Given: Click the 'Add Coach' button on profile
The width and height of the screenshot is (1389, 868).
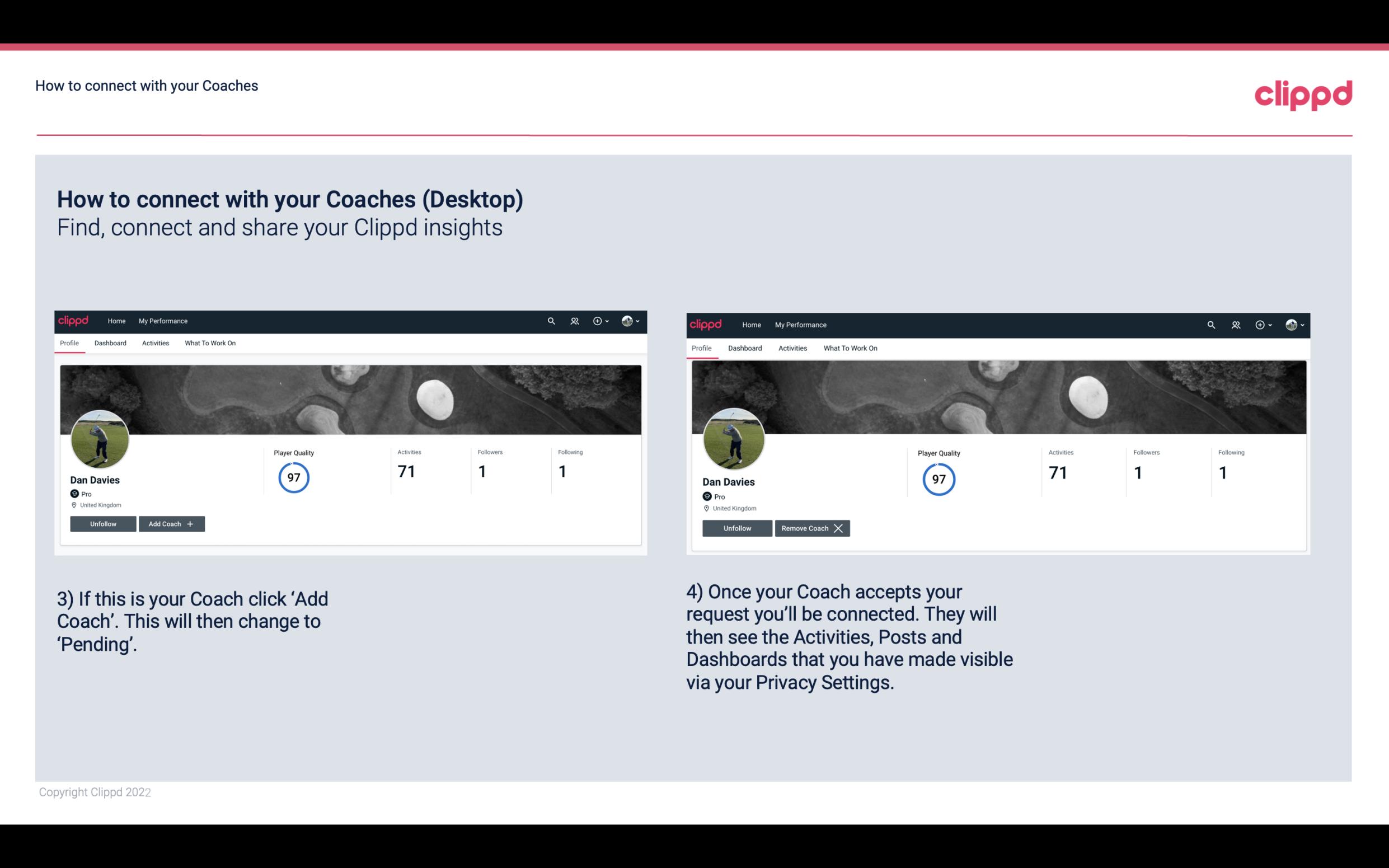Looking at the screenshot, I should coord(170,524).
